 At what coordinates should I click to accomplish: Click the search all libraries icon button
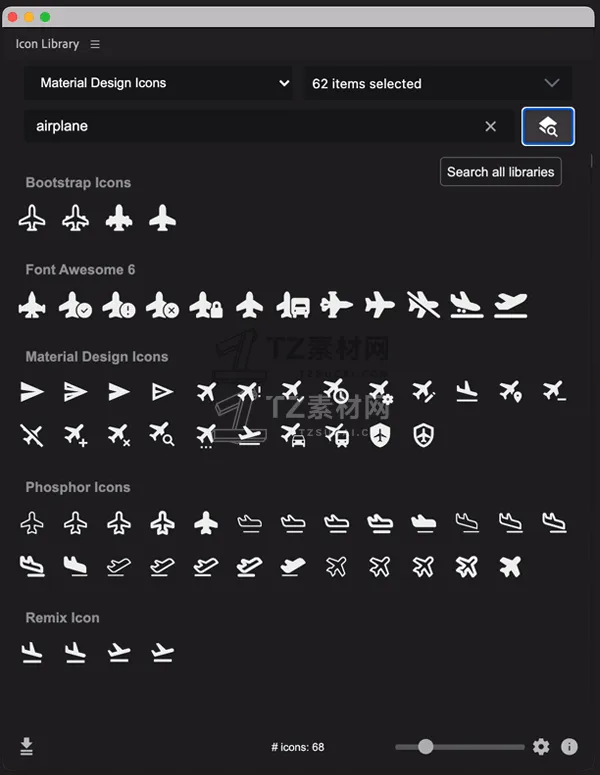548,127
